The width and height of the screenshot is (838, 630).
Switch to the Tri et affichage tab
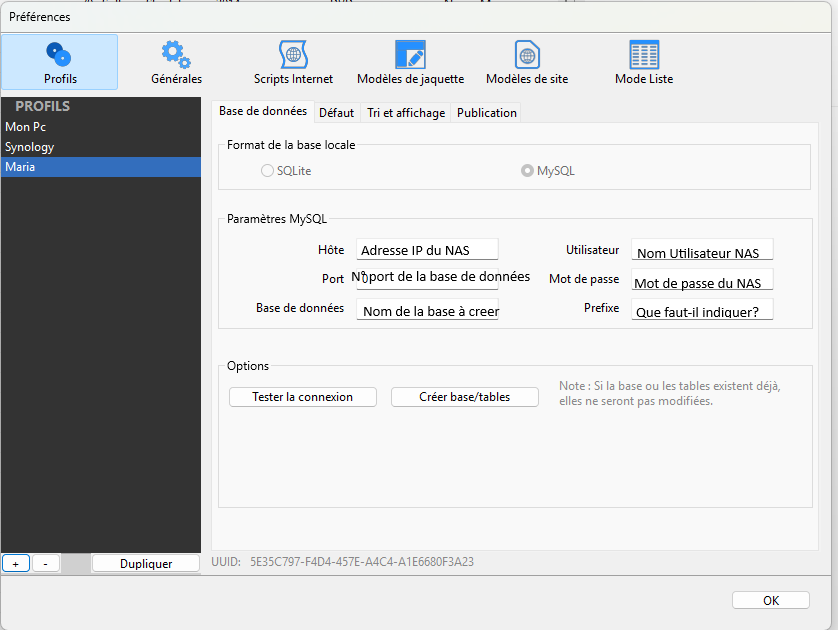coord(406,113)
